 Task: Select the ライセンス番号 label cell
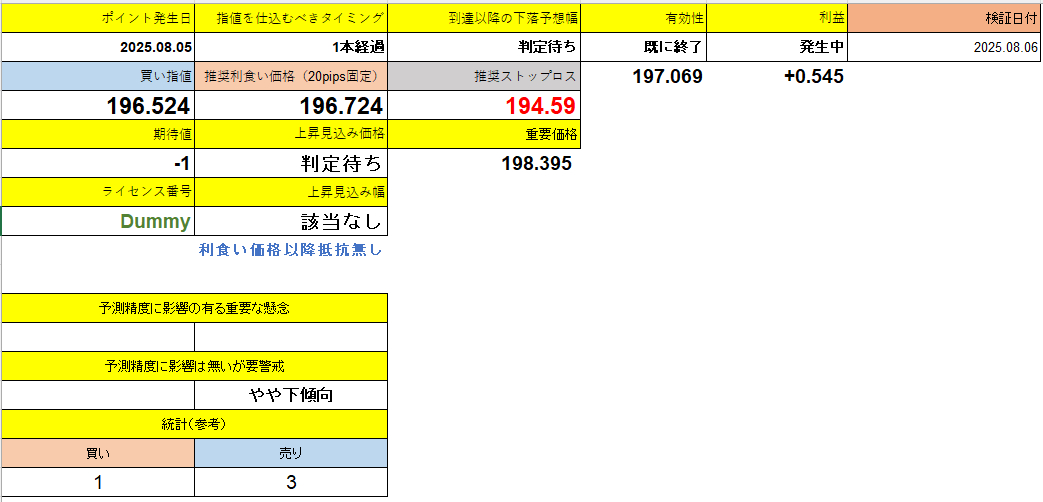click(x=98, y=192)
